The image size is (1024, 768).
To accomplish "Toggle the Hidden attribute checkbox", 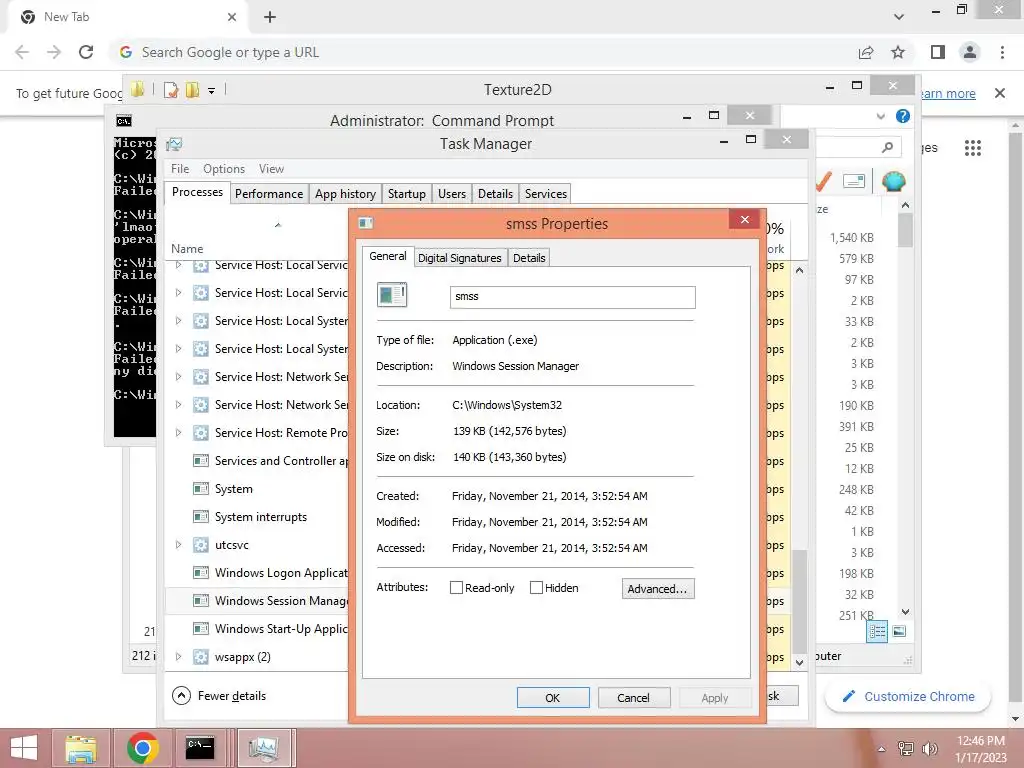I will [536, 588].
